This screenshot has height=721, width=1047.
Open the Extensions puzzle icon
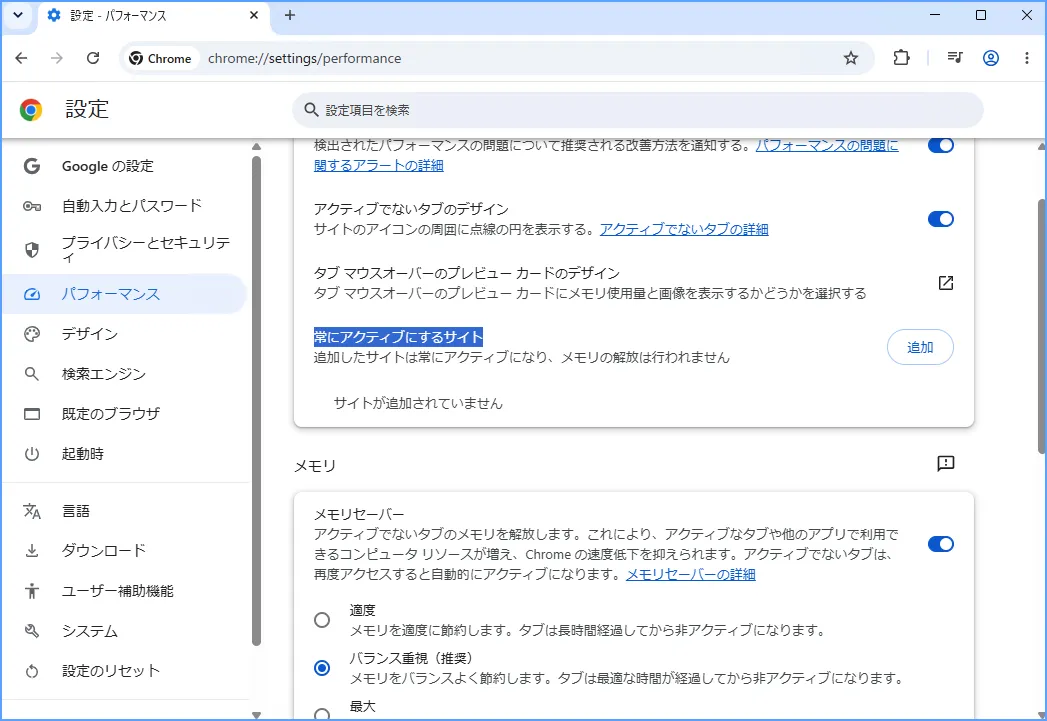coord(901,58)
